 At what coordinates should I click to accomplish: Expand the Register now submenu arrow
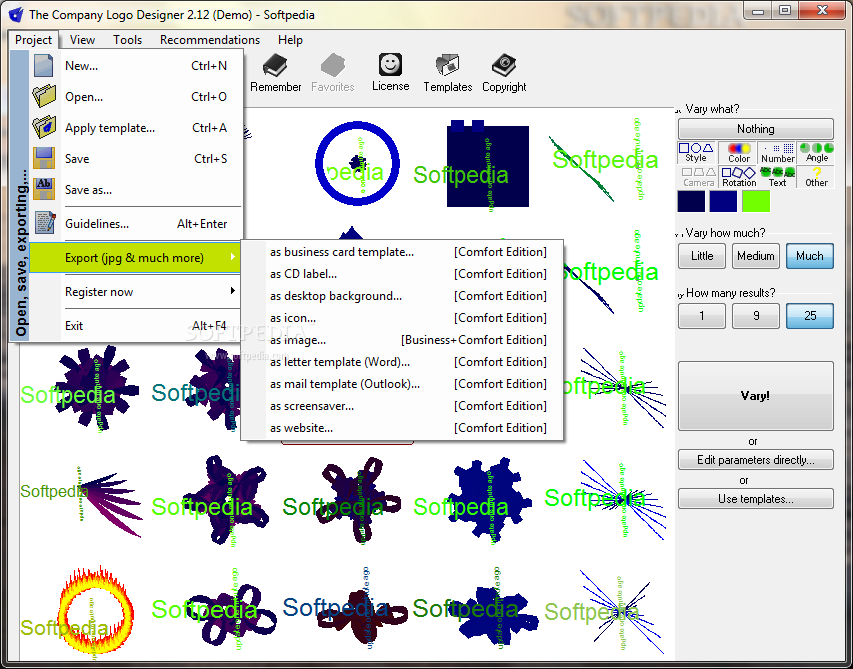pyautogui.click(x=233, y=291)
